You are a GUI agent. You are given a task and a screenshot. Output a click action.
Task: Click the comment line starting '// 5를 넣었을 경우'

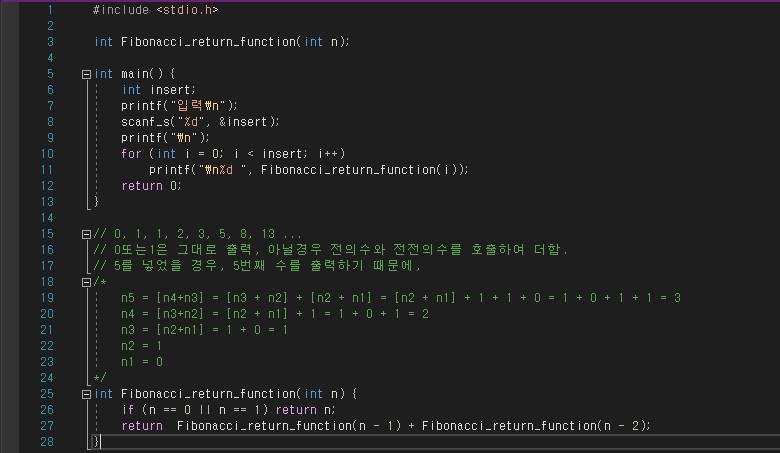coord(258,266)
